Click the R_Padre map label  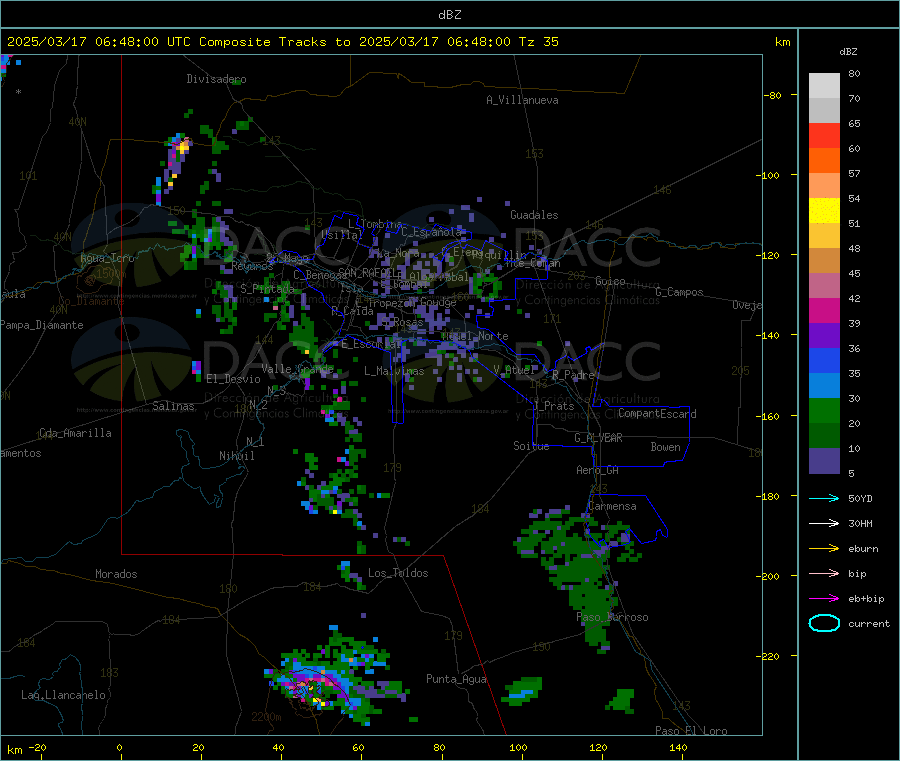coord(573,375)
